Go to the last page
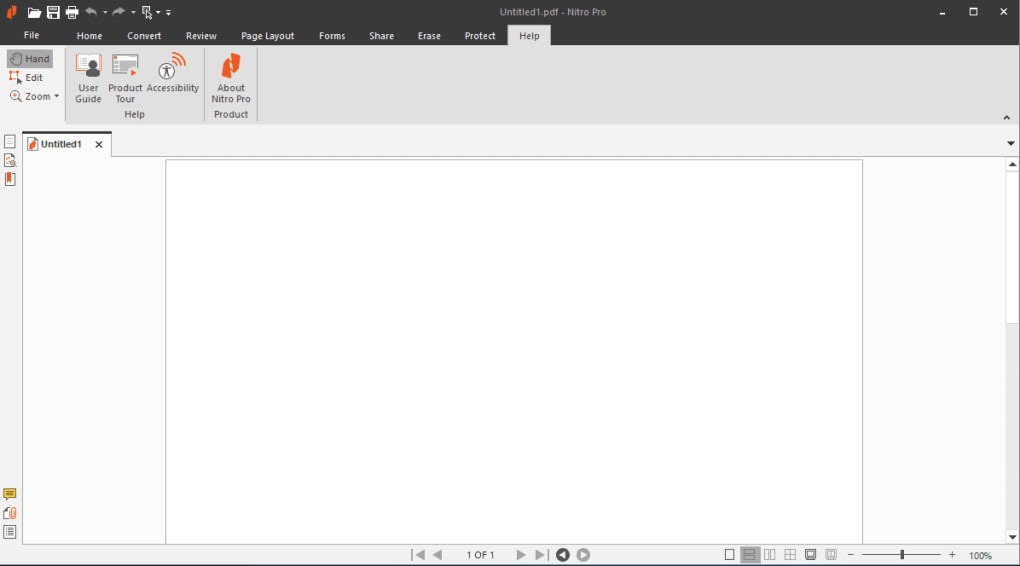Image resolution: width=1020 pixels, height=566 pixels. 541,555
